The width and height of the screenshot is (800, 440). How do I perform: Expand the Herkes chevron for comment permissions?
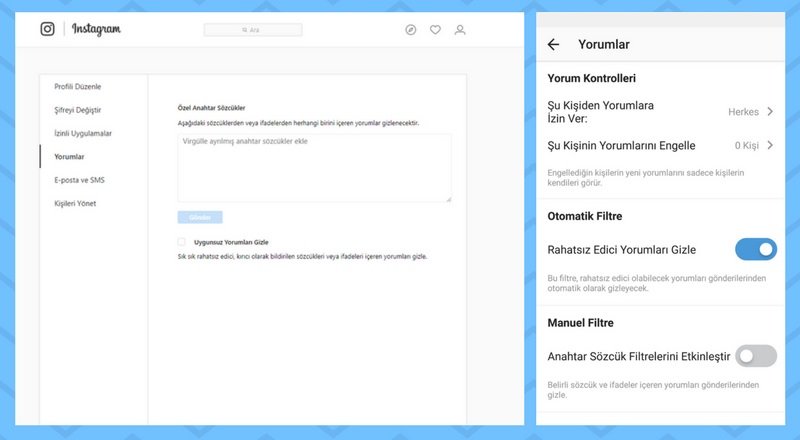tap(770, 112)
